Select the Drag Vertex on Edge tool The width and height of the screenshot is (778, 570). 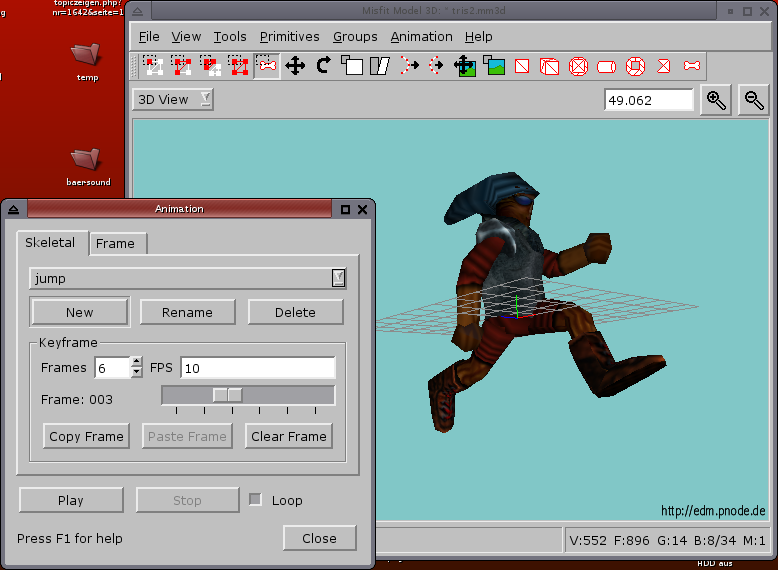pos(437,65)
